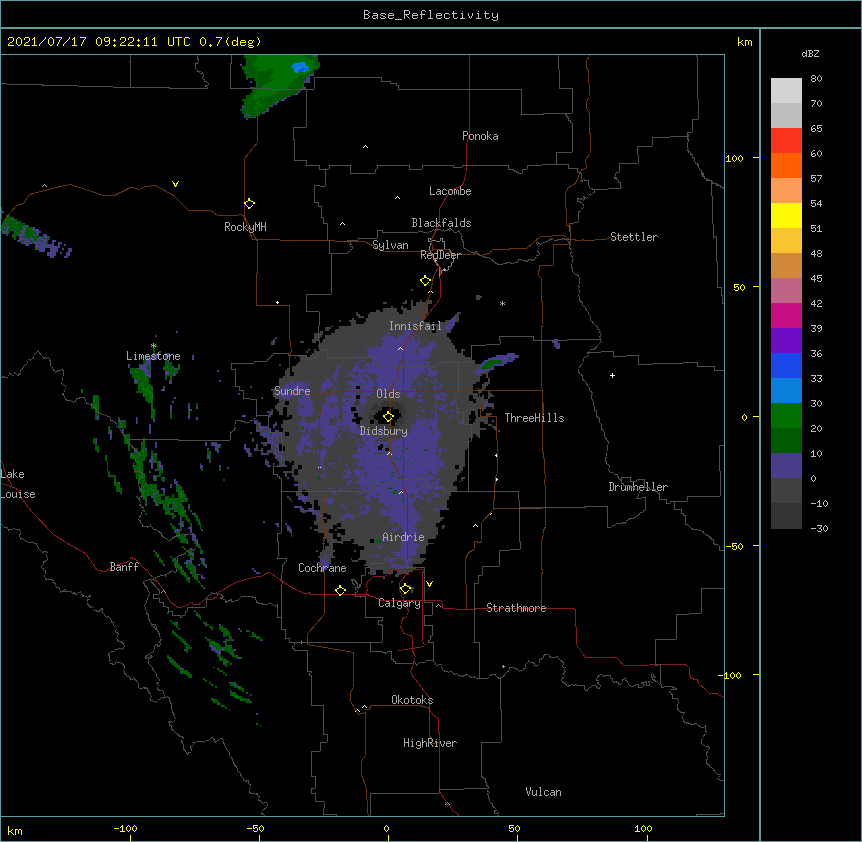The width and height of the screenshot is (862, 842).
Task: Click the 2021/07/17 09:22:11 UTC timestamp
Action: (x=99, y=42)
